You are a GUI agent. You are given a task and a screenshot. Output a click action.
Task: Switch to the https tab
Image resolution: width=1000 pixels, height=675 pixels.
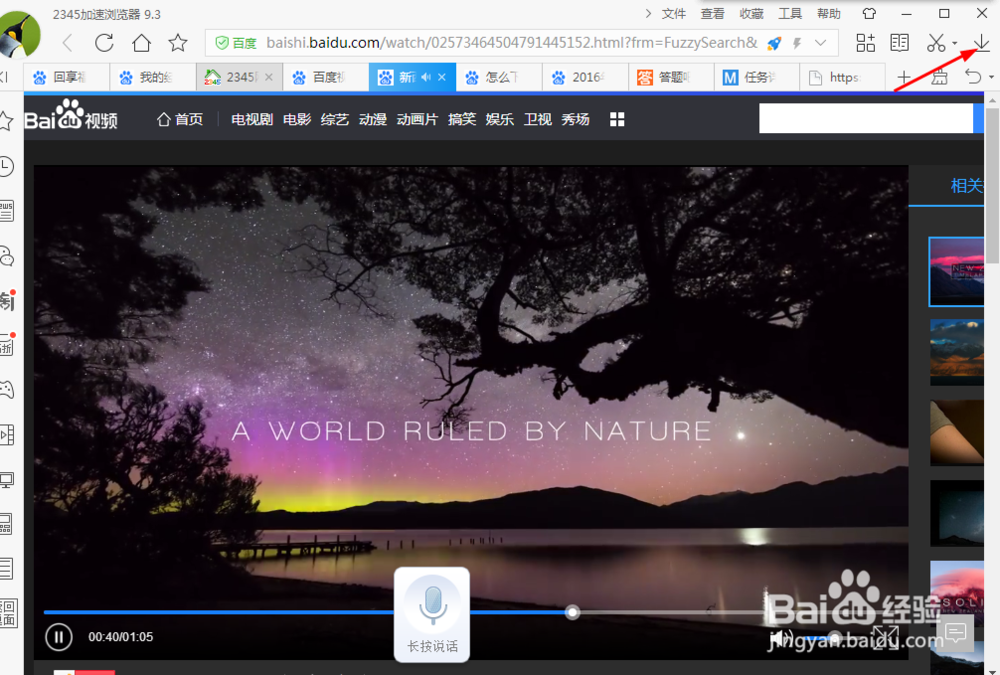point(843,77)
